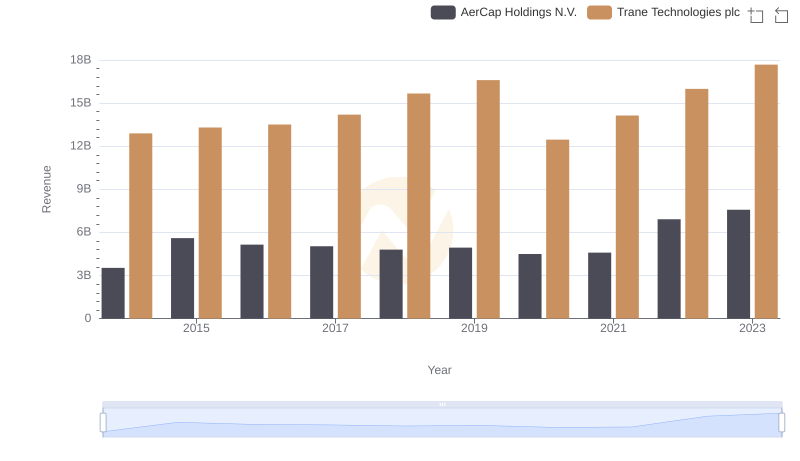Click the 2017 Trane Technologies bar

point(349,216)
